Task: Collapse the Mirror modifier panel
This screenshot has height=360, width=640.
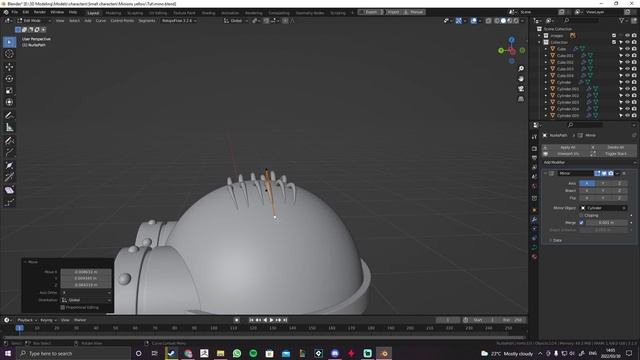Action: pos(545,173)
